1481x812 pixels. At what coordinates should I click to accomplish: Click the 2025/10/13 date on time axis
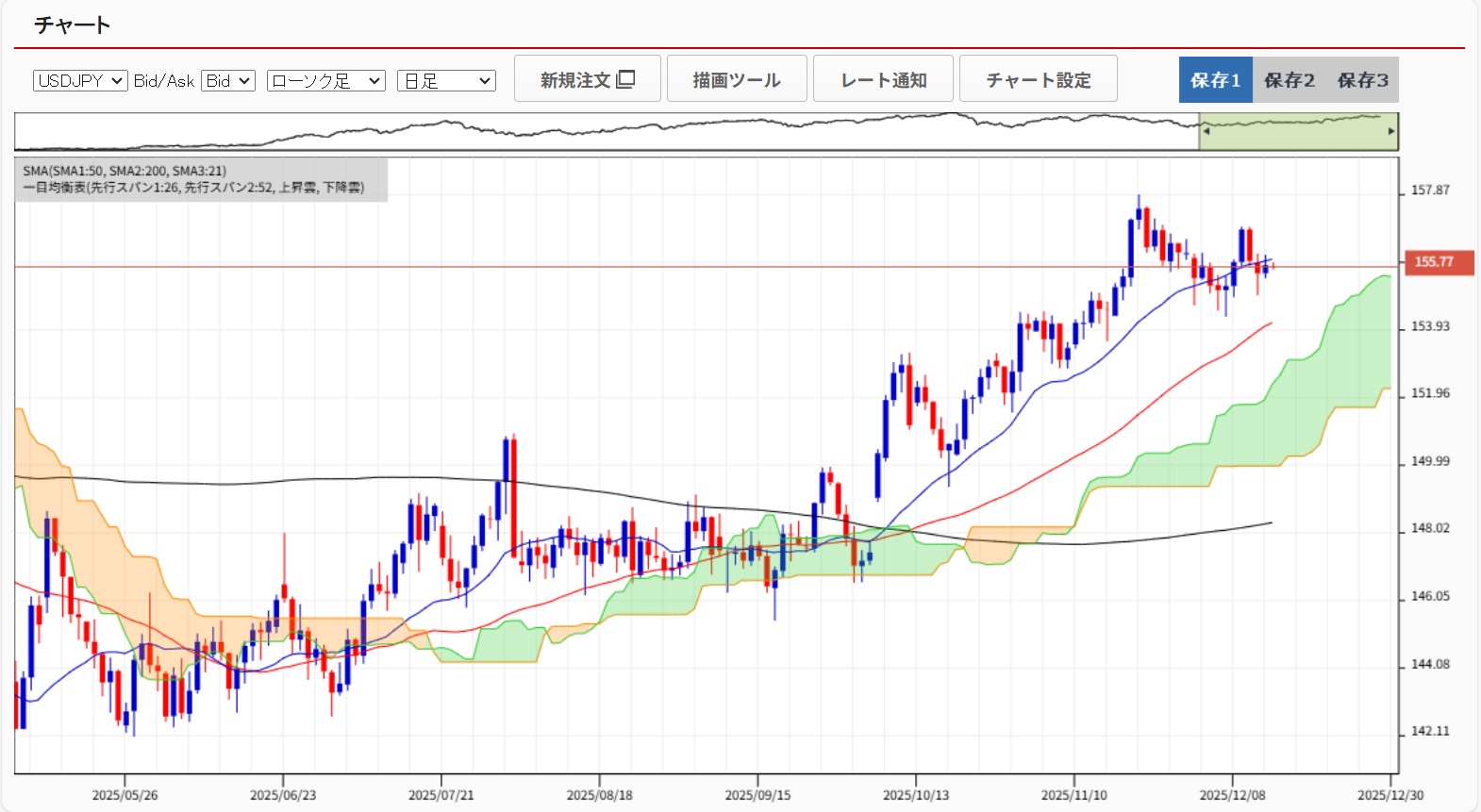point(915,795)
